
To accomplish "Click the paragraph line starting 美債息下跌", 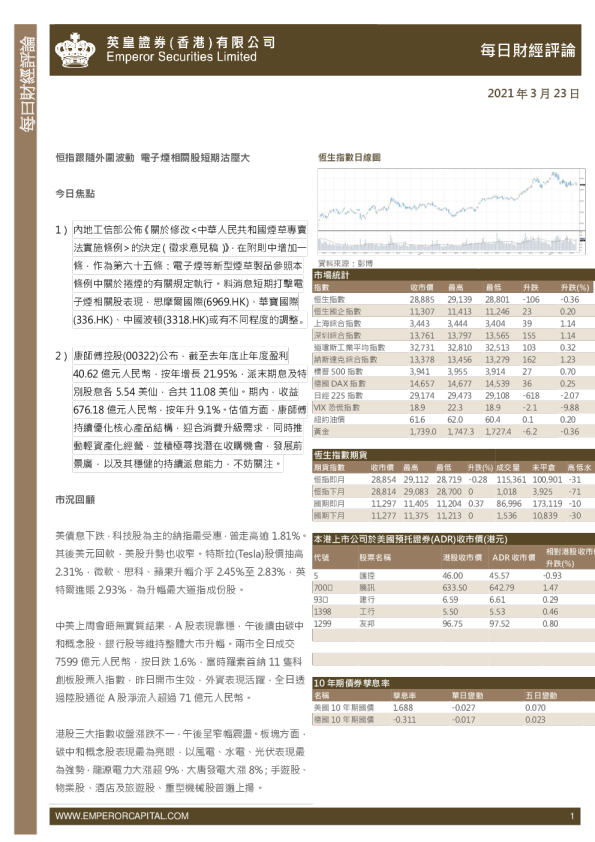I will pyautogui.click(x=181, y=536).
